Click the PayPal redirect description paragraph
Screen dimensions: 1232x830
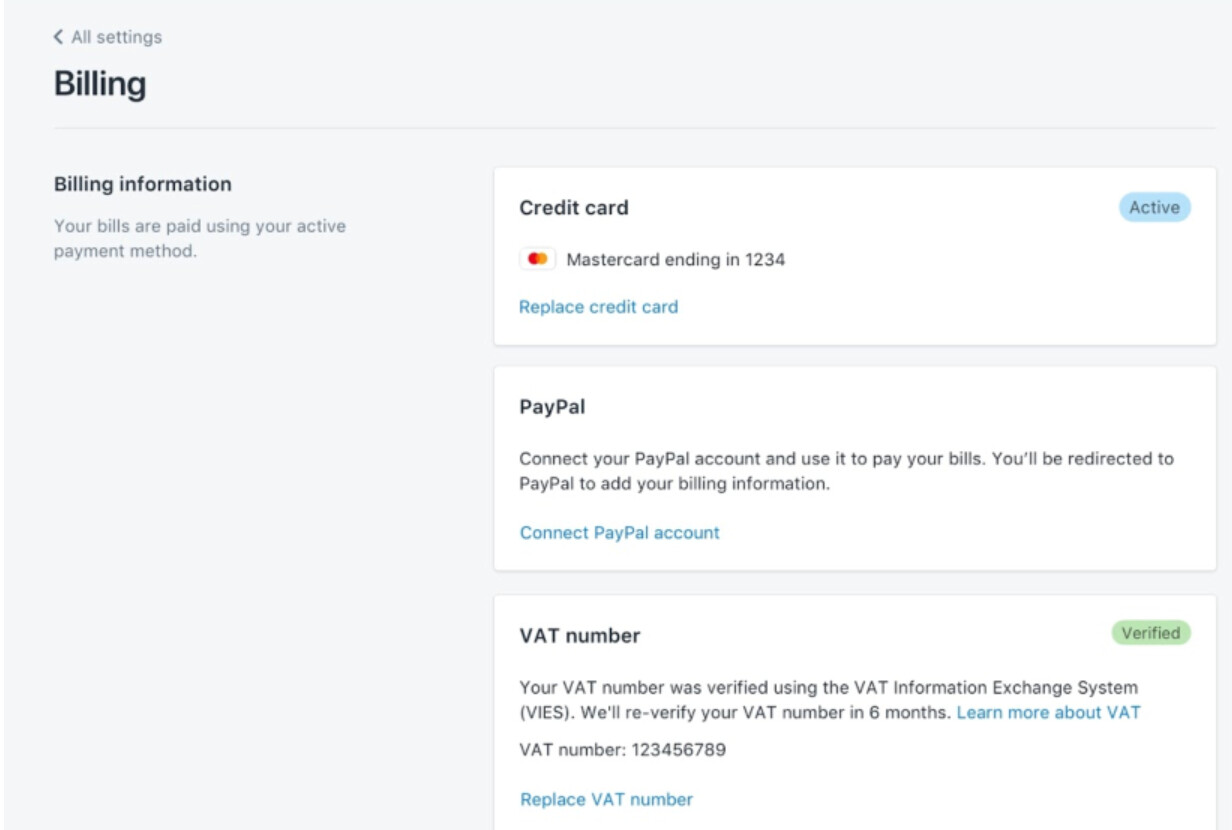(x=845, y=471)
